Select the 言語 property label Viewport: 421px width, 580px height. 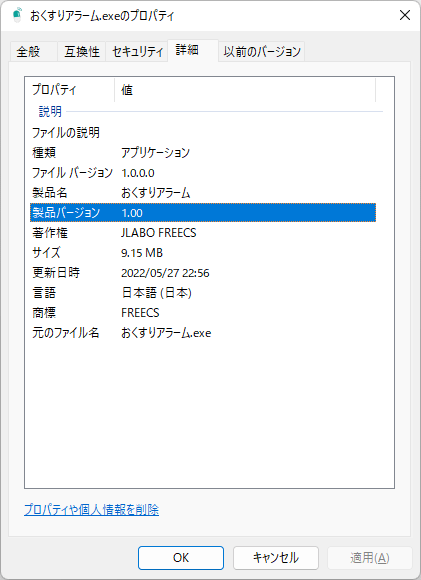44,293
